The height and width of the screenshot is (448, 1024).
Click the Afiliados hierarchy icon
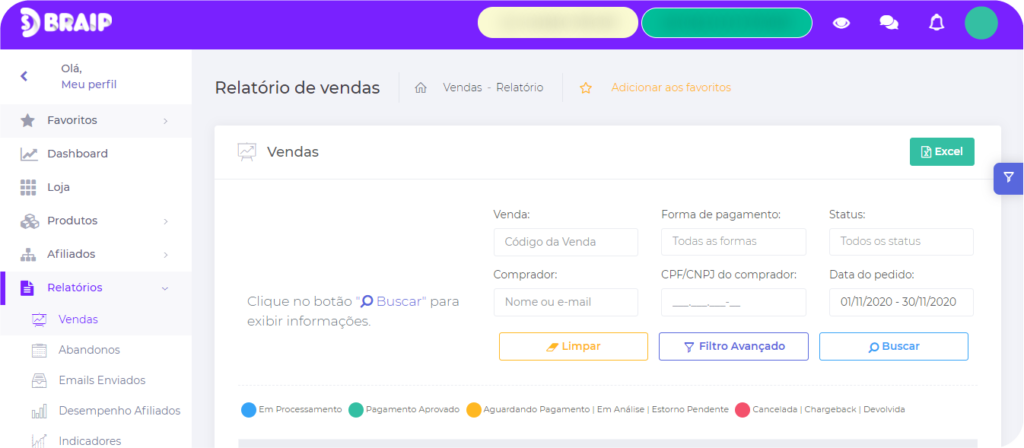click(x=28, y=254)
